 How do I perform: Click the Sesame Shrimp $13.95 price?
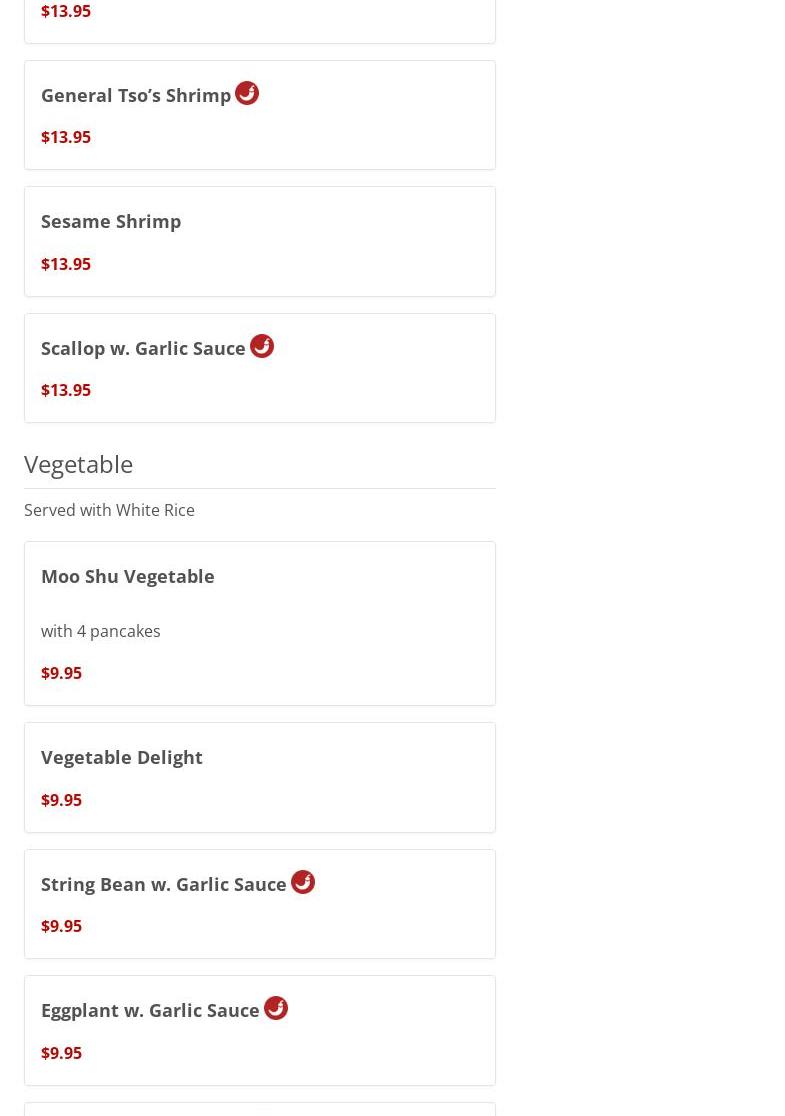click(x=66, y=264)
